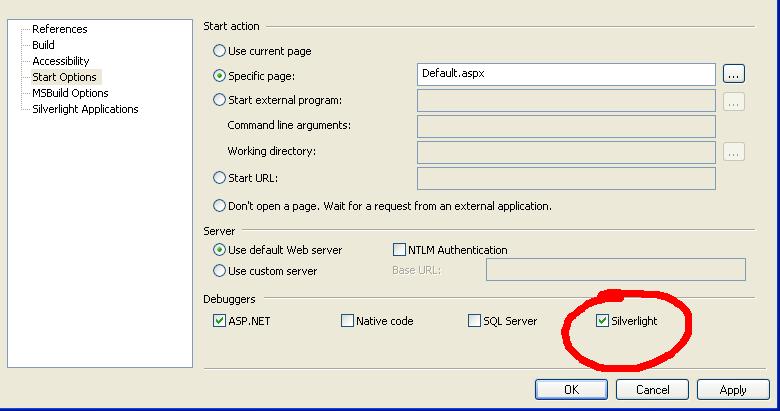Choose Start external program option
The height and width of the screenshot is (411, 780).
pos(219,100)
